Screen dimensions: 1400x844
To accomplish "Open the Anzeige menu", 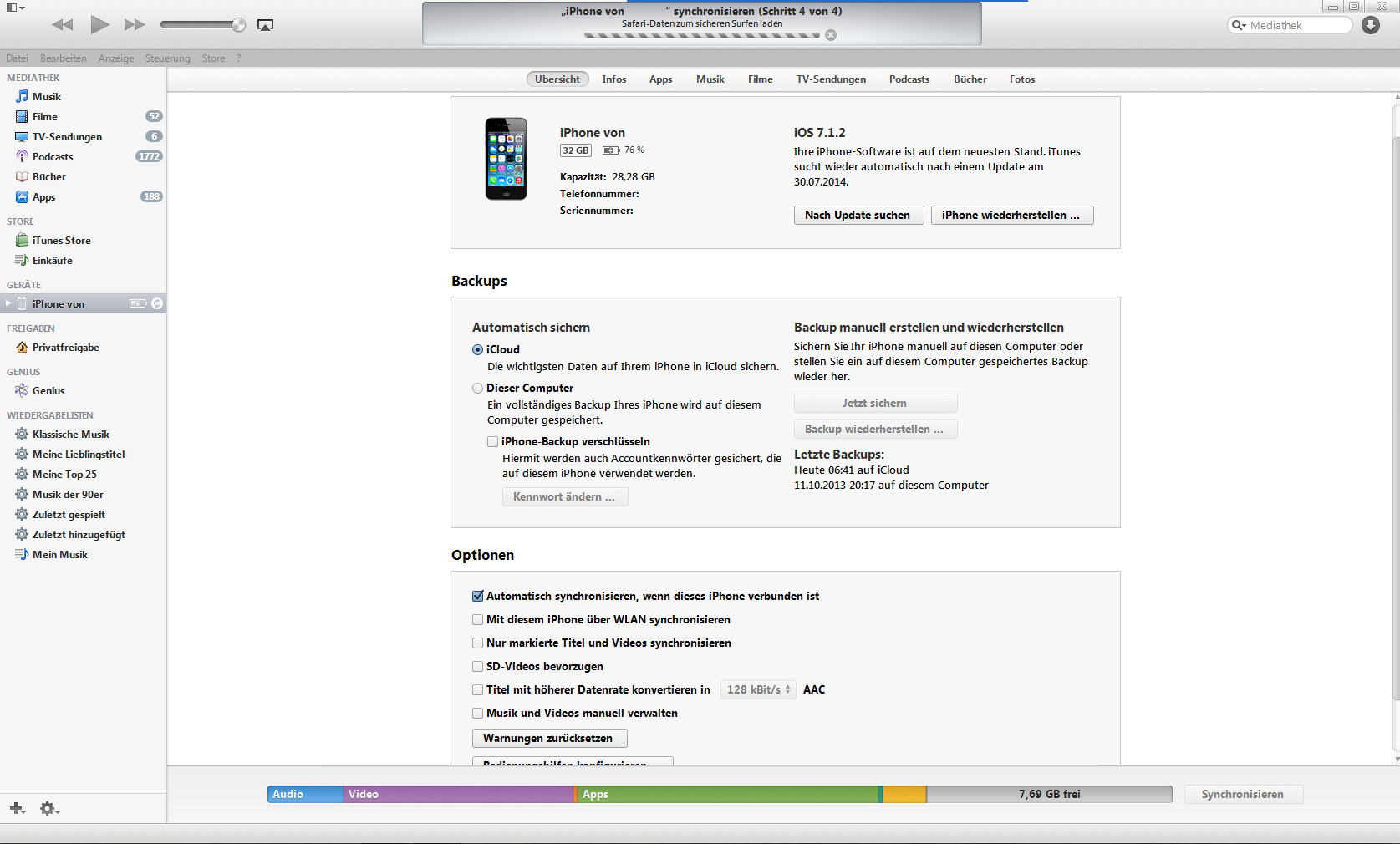I will 116,58.
